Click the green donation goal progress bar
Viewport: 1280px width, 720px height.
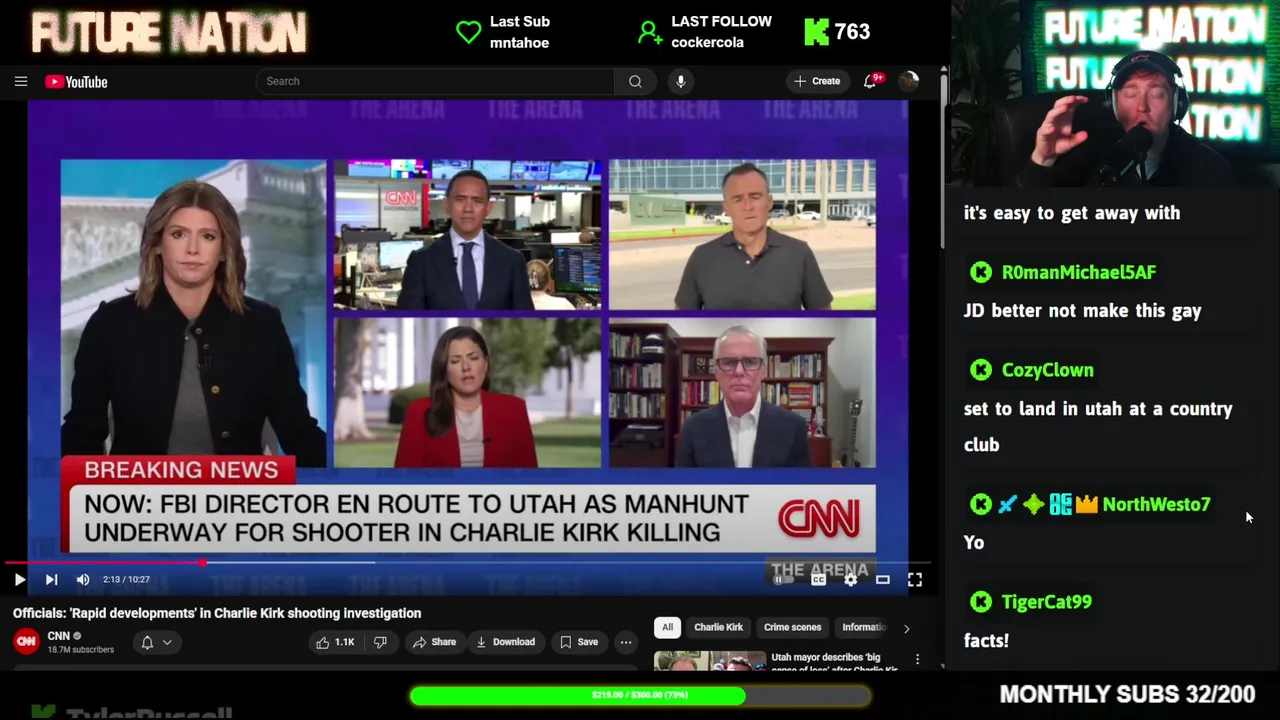pyautogui.click(x=640, y=695)
